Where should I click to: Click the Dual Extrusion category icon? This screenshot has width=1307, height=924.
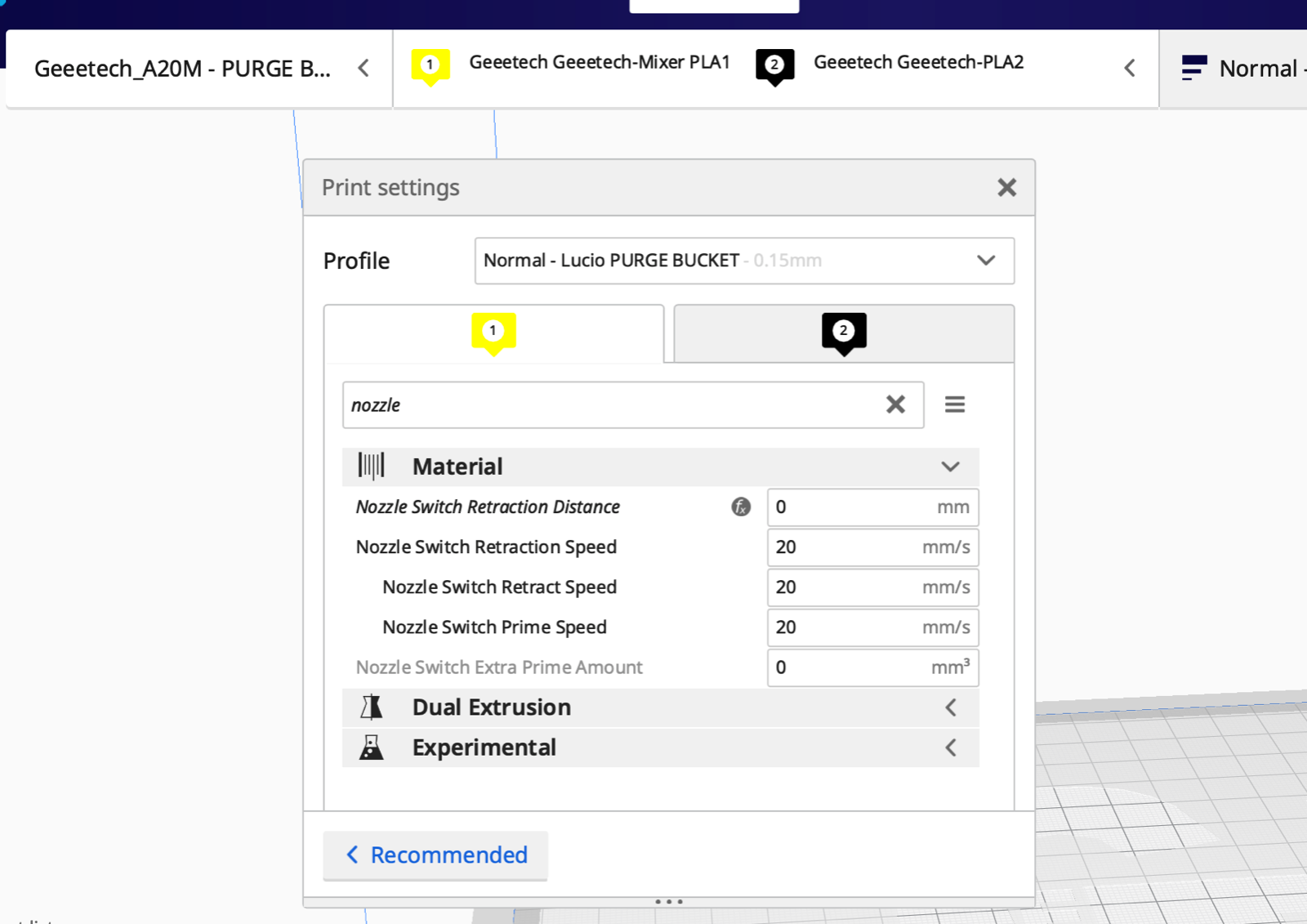372,708
